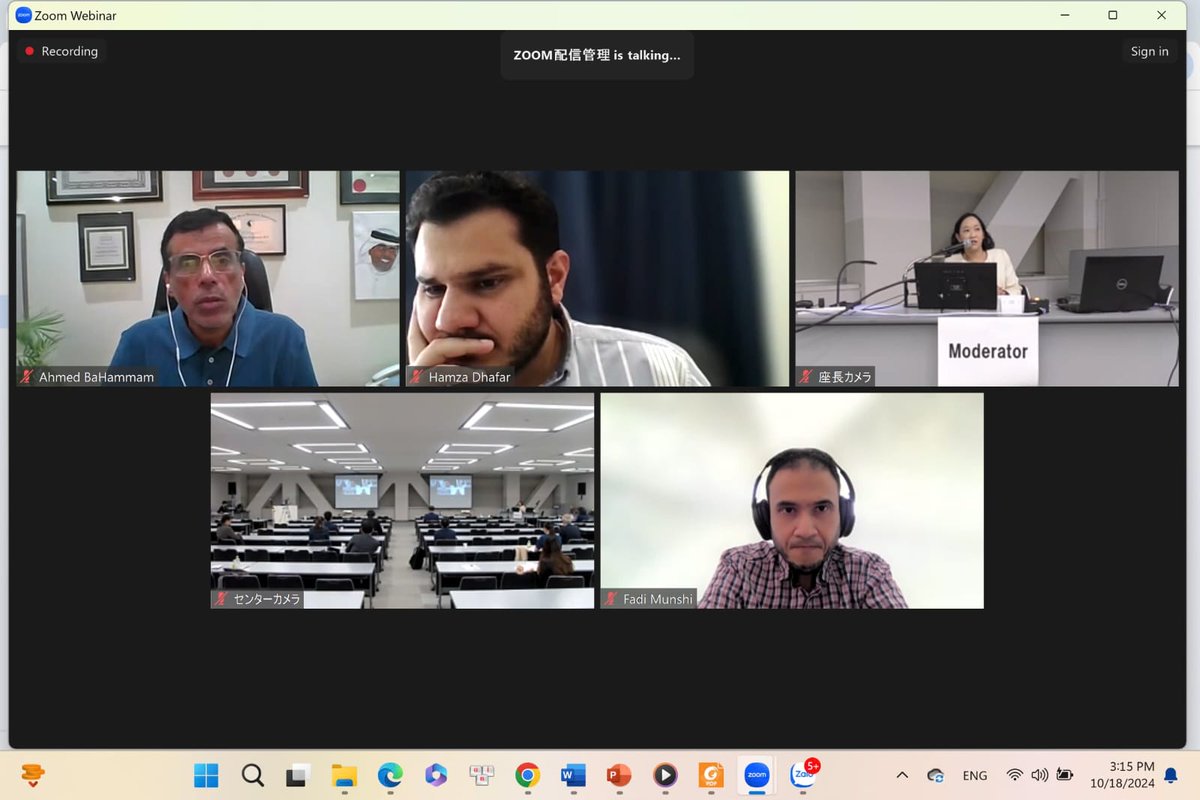
Task: Open Copilot from the taskbar
Action: coord(435,775)
